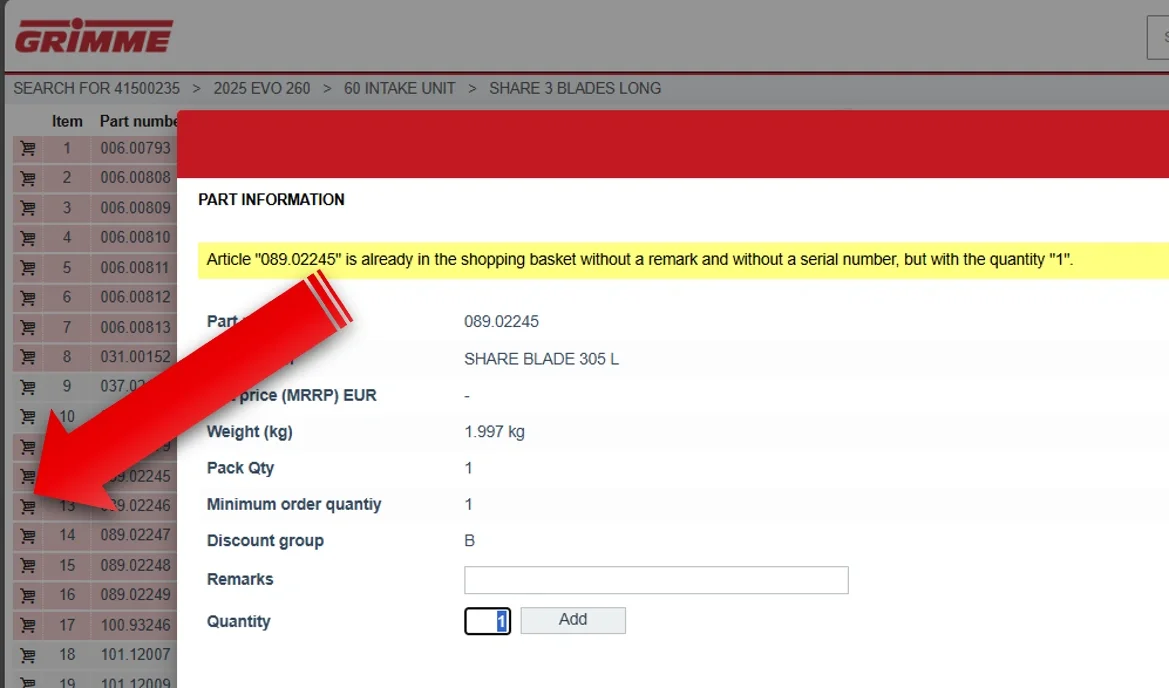Click cart icon for part 089.02248
1169x688 pixels.
point(28,565)
